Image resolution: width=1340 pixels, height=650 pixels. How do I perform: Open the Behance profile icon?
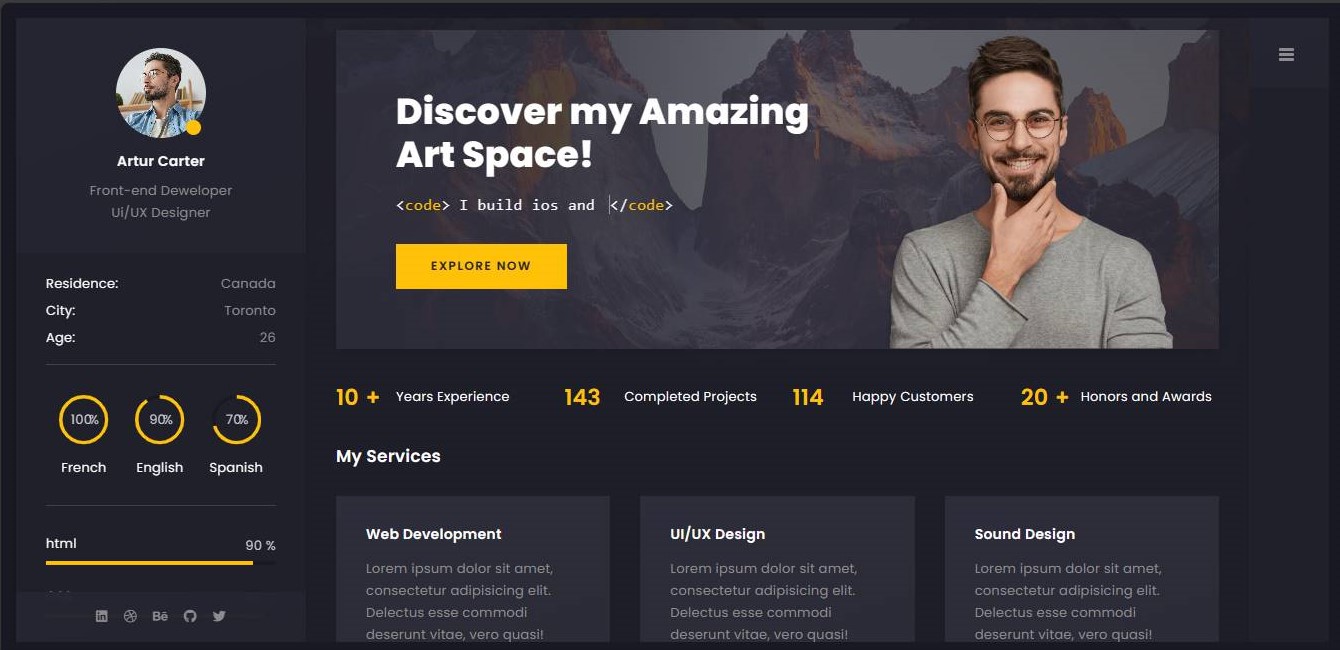click(160, 616)
